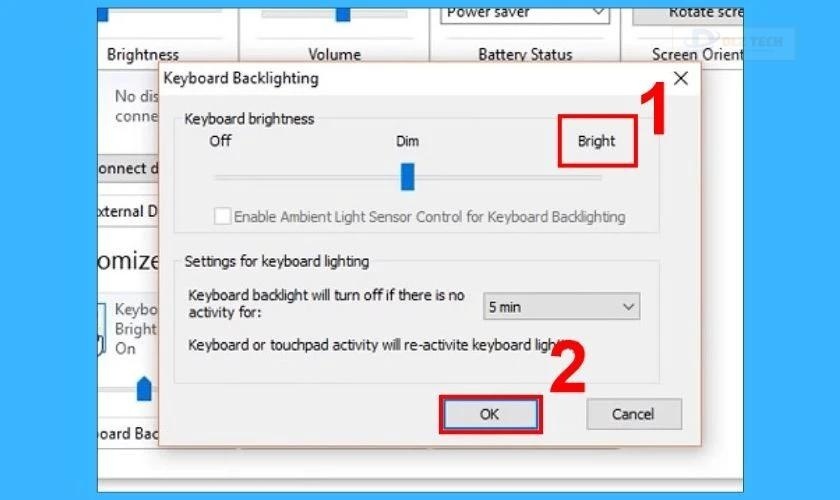Select the Off brightness label
Screen dimensions: 840x500
tap(220, 141)
